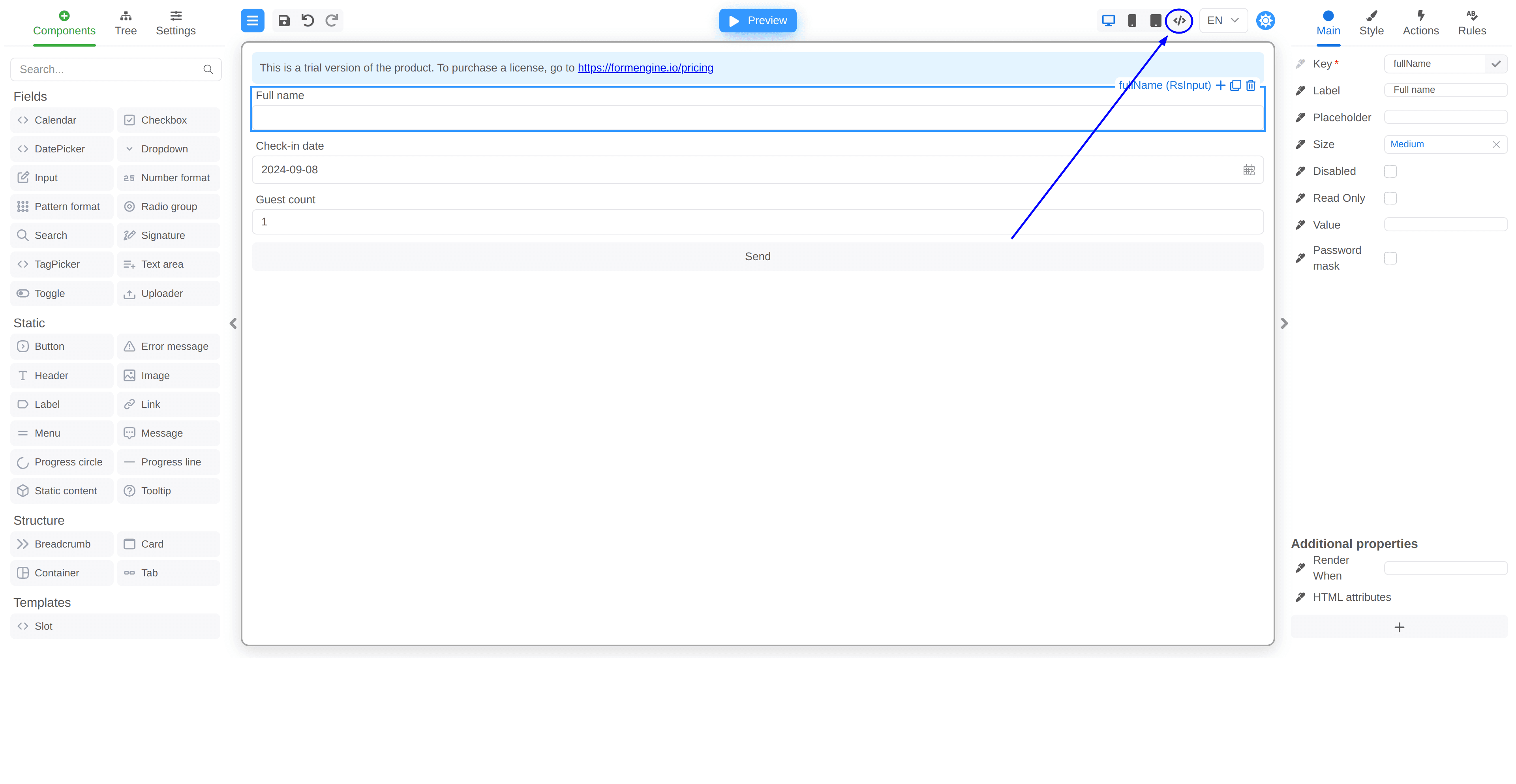The width and height of the screenshot is (1516, 784).
Task: Open builder settings via the gear icon
Action: 1265,20
